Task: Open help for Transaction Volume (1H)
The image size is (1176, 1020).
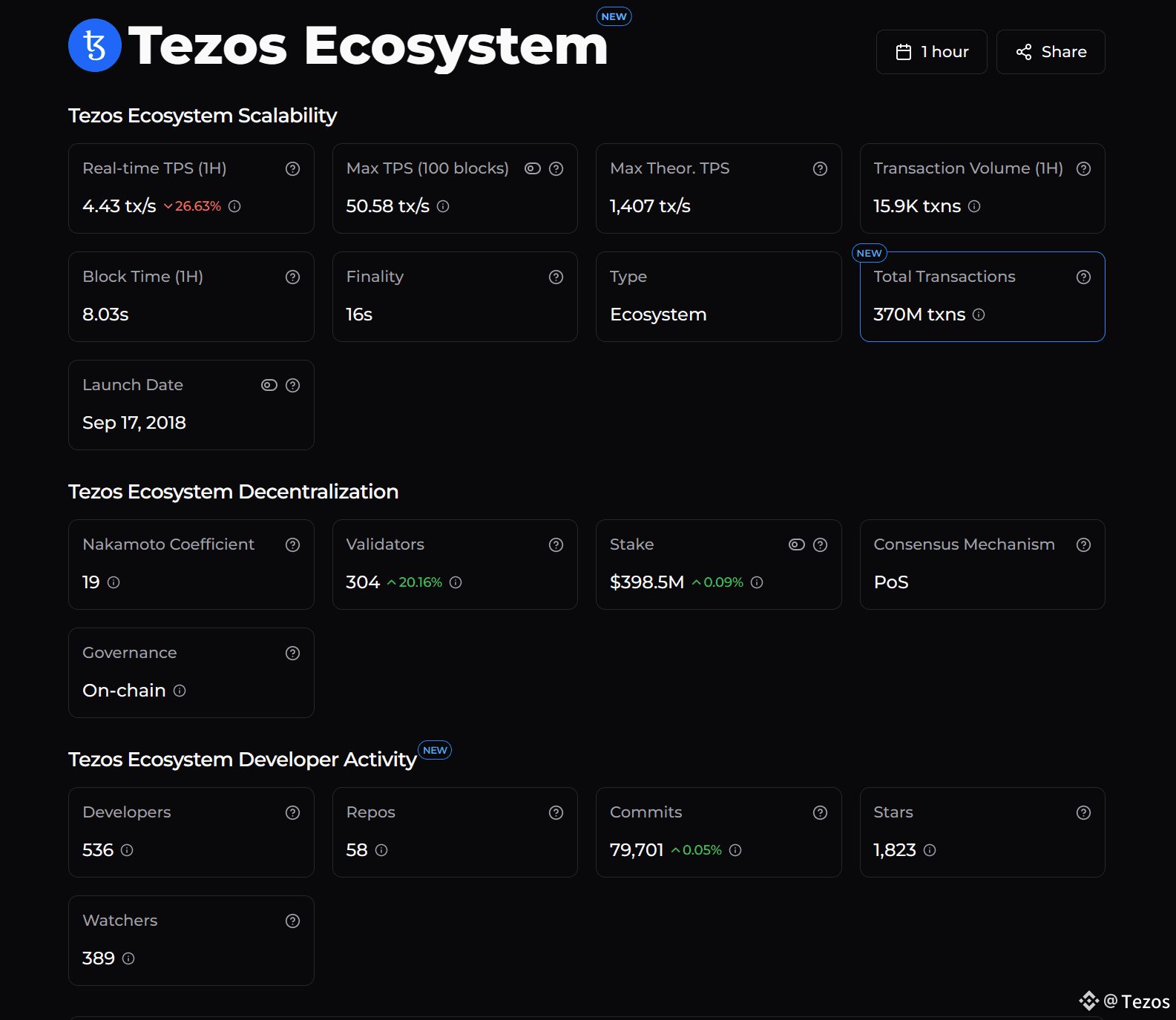Action: pyautogui.click(x=1084, y=169)
